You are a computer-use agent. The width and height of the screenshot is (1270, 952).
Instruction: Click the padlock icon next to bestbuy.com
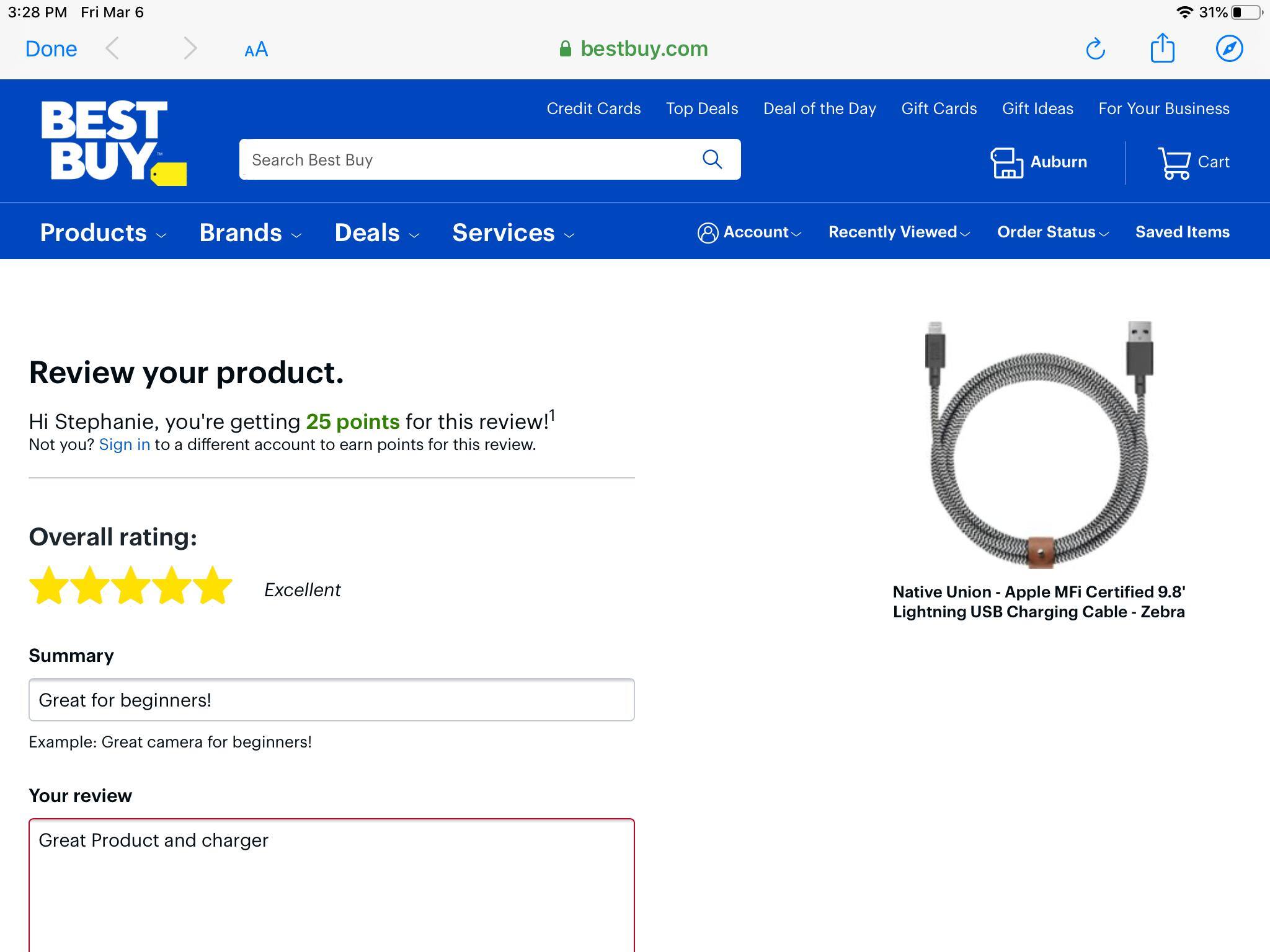[x=566, y=49]
